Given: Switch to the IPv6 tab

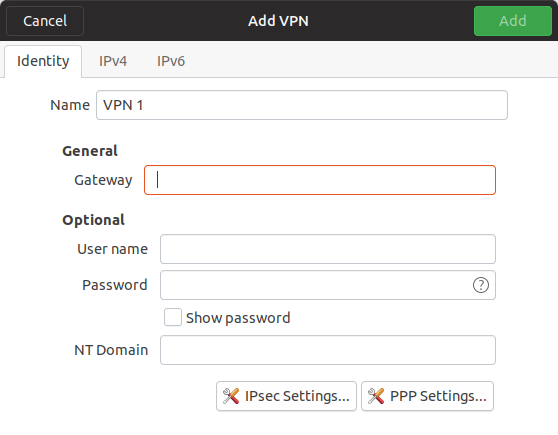Looking at the screenshot, I should click(171, 61).
